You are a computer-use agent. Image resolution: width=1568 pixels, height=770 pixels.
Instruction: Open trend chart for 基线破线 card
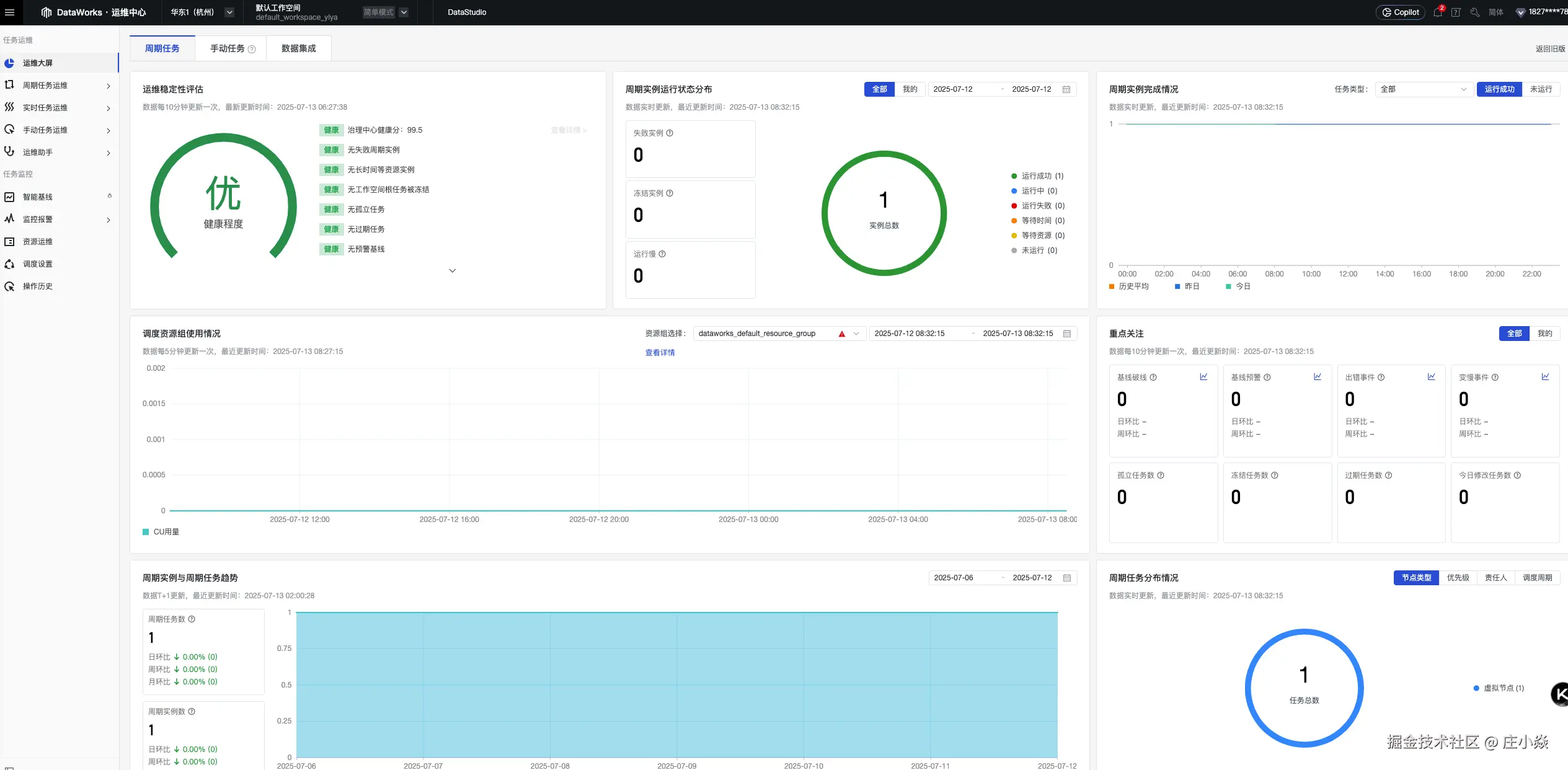(x=1203, y=377)
